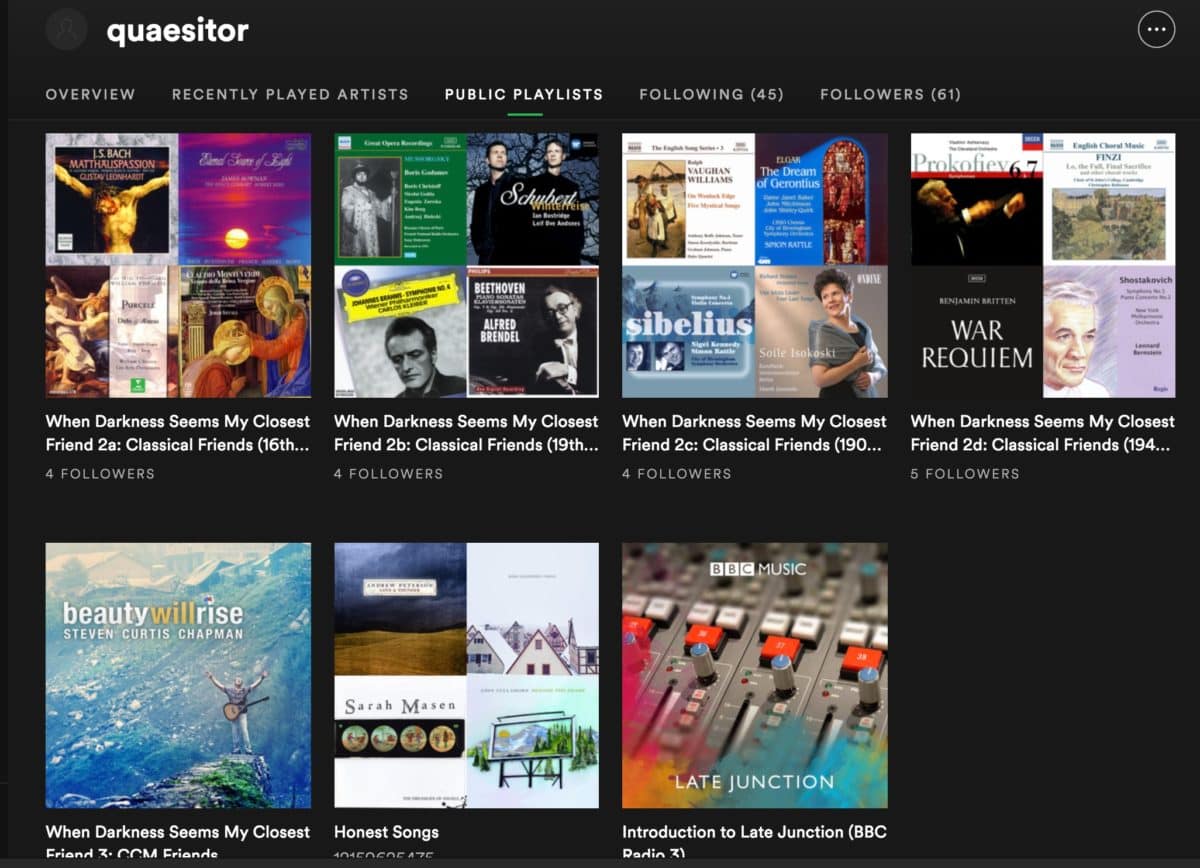Click '4 FOLLOWERS' under the 2b playlist

click(388, 474)
